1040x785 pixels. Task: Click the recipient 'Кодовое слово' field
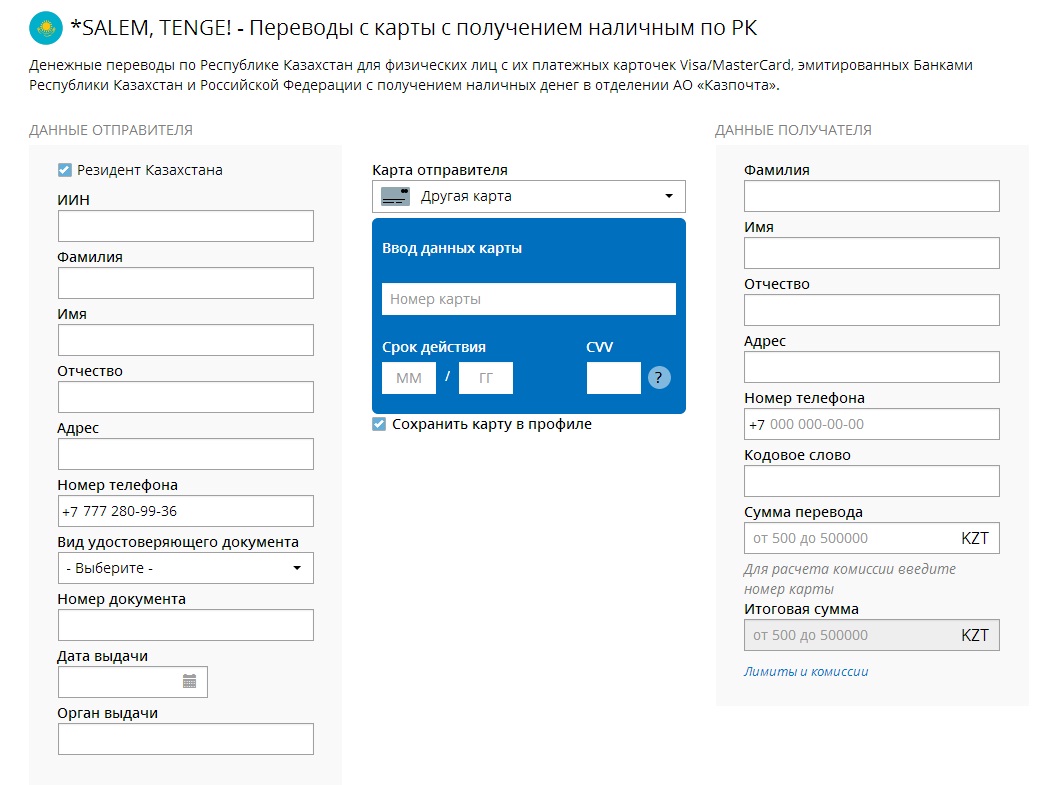pyautogui.click(x=871, y=482)
